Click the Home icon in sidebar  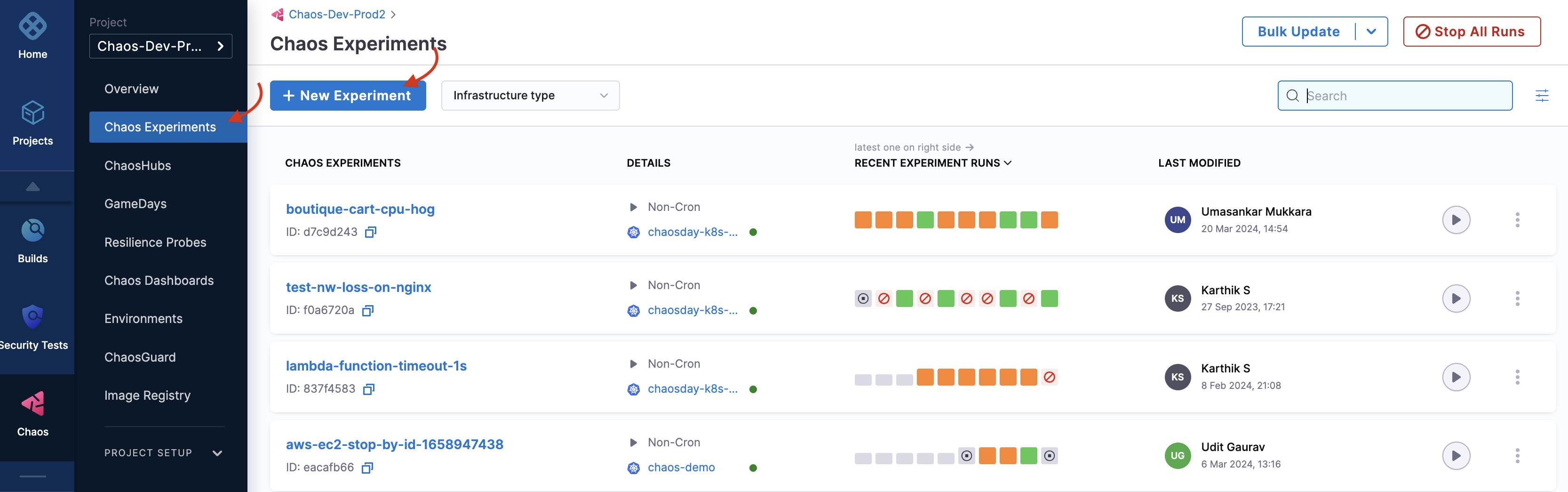point(33,27)
